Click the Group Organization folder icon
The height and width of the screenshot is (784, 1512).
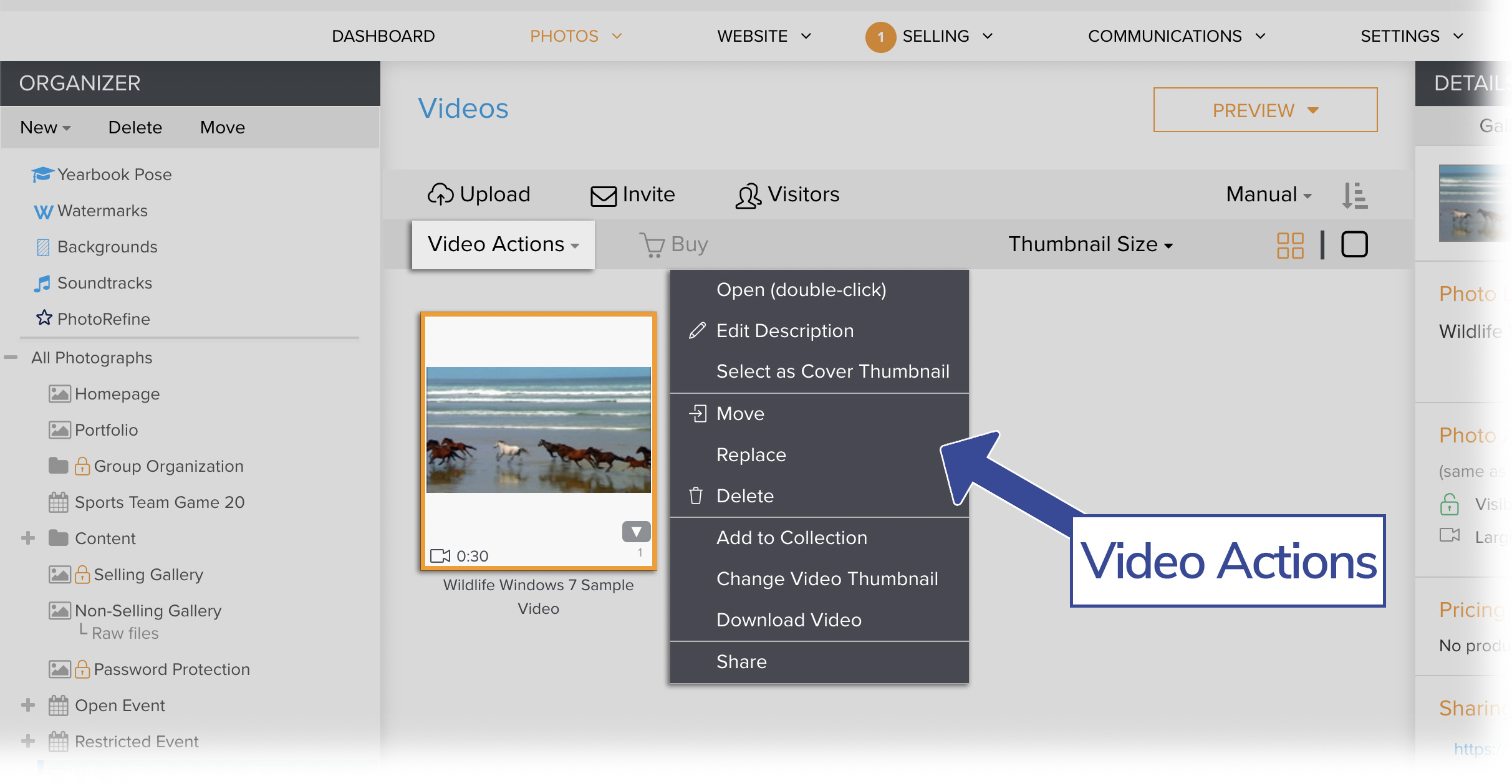[59, 466]
